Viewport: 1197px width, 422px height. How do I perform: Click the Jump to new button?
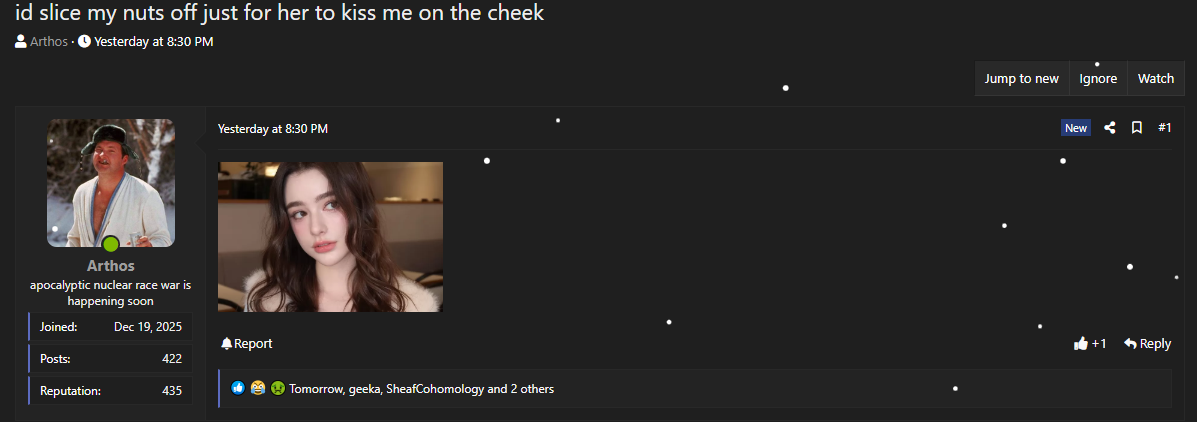(x=1021, y=79)
